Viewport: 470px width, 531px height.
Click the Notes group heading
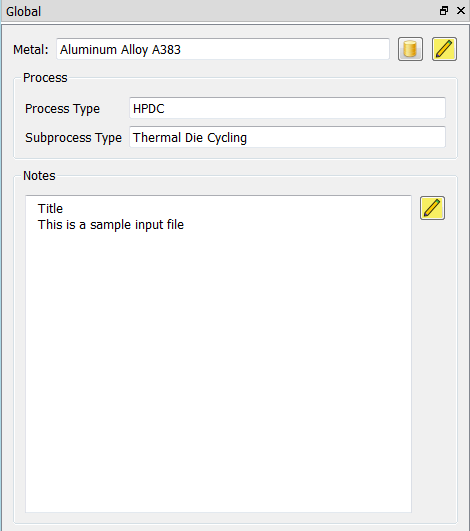[39, 176]
